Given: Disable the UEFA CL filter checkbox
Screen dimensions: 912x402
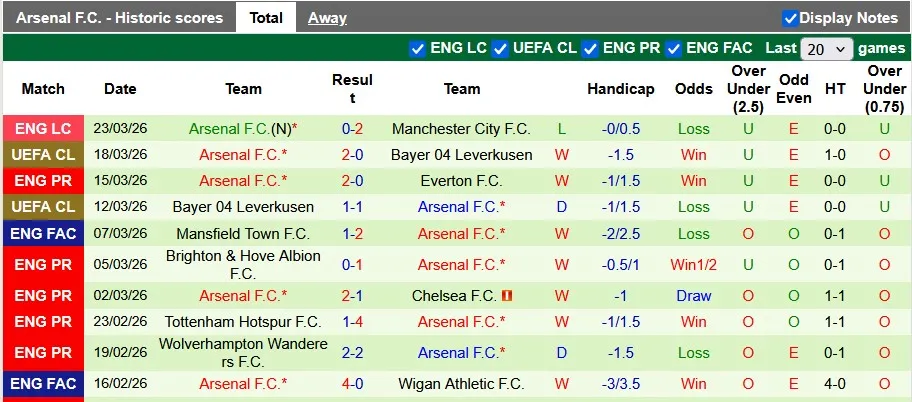Looking at the screenshot, I should coord(502,48).
